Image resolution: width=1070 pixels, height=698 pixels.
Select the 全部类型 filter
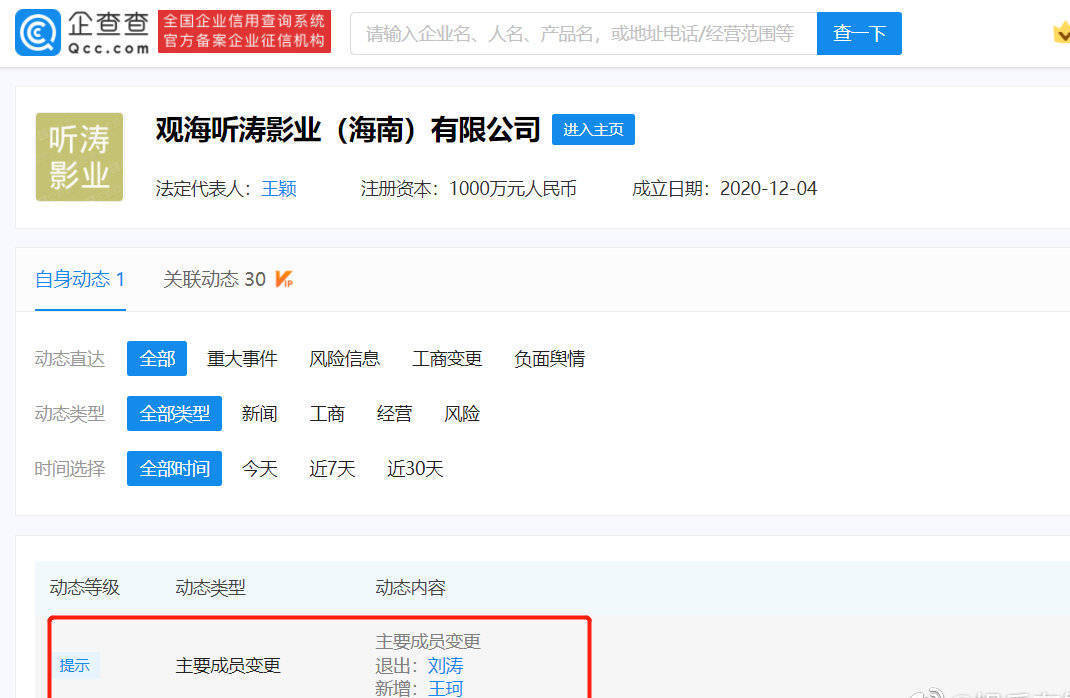click(x=174, y=413)
